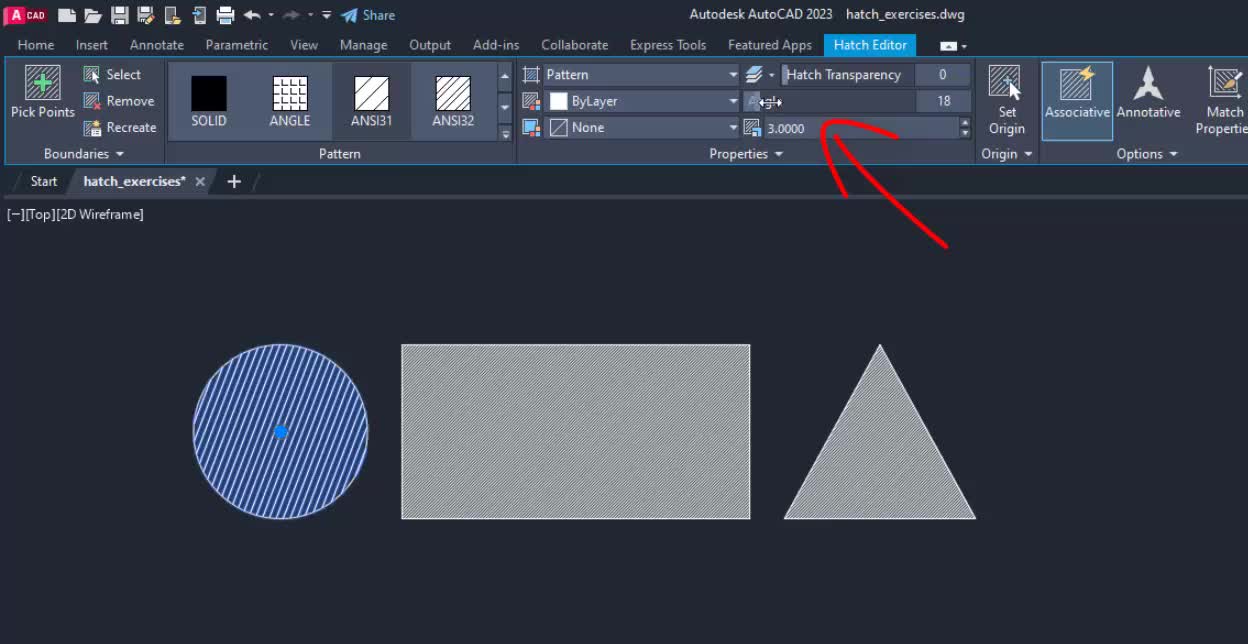Viewport: 1248px width, 644px height.
Task: Expand the Boundaries panel expander
Action: [117, 153]
